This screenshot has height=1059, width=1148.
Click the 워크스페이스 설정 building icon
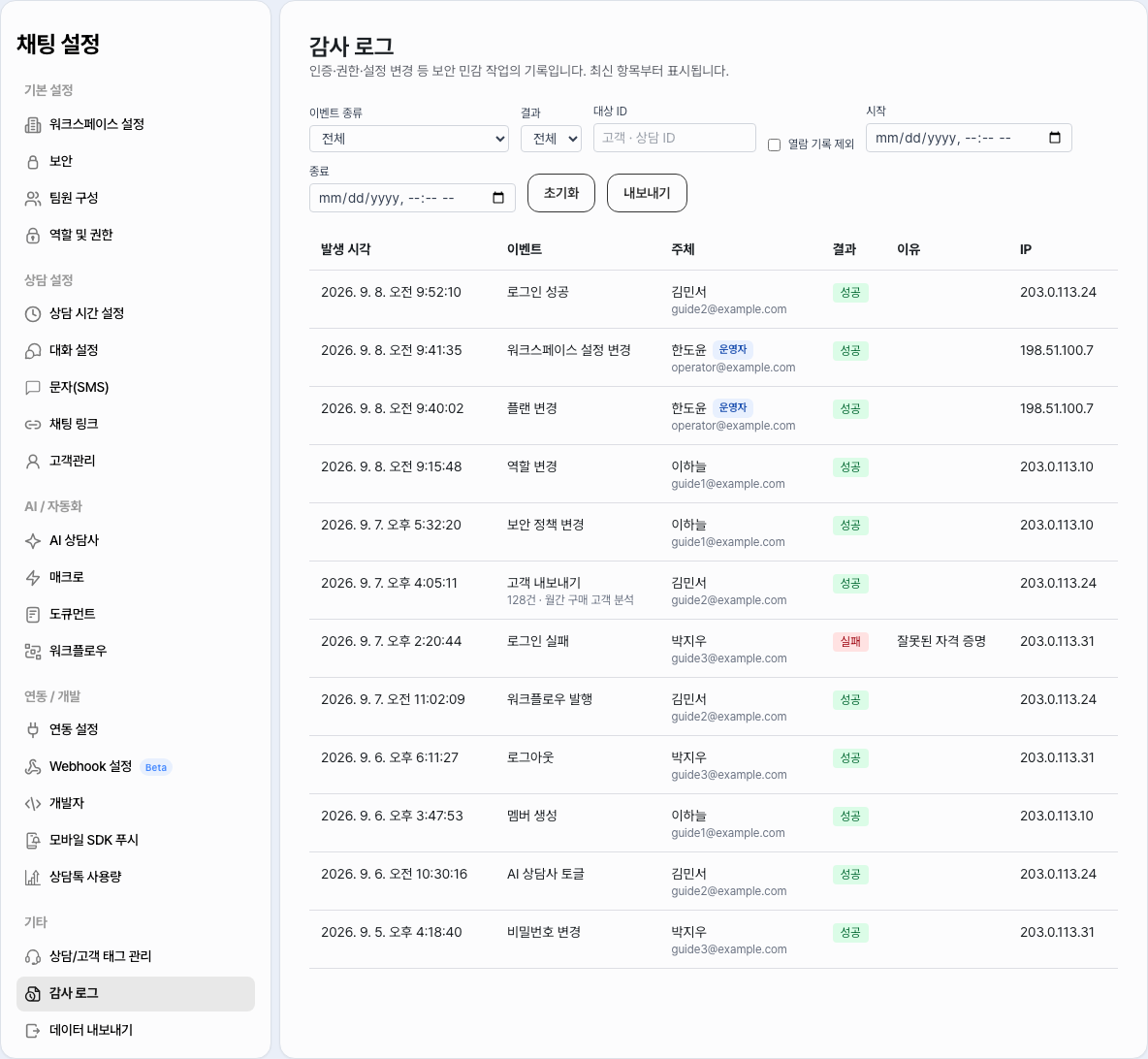pyautogui.click(x=33, y=125)
